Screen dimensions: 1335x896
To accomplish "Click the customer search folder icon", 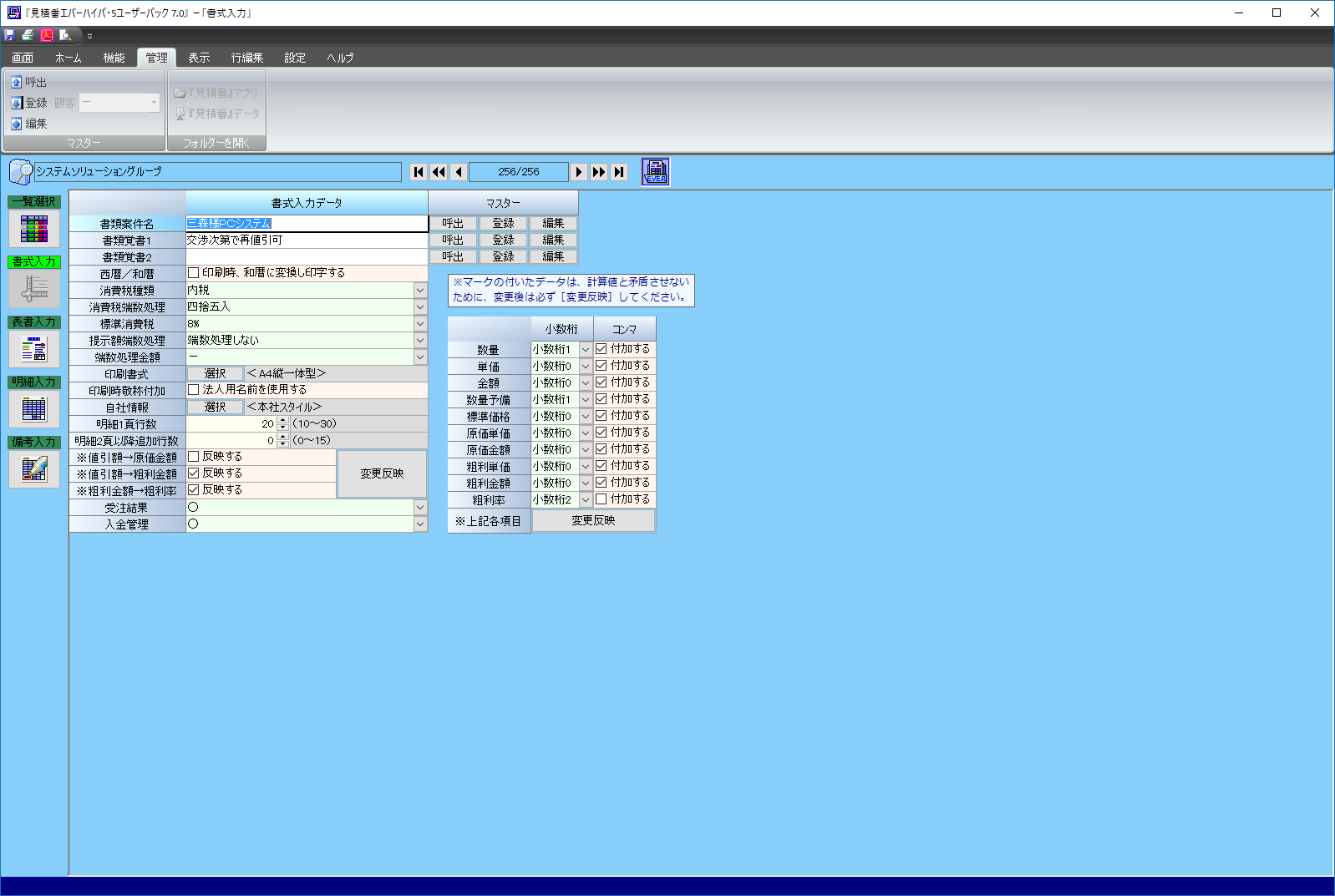I will pyautogui.click(x=20, y=172).
